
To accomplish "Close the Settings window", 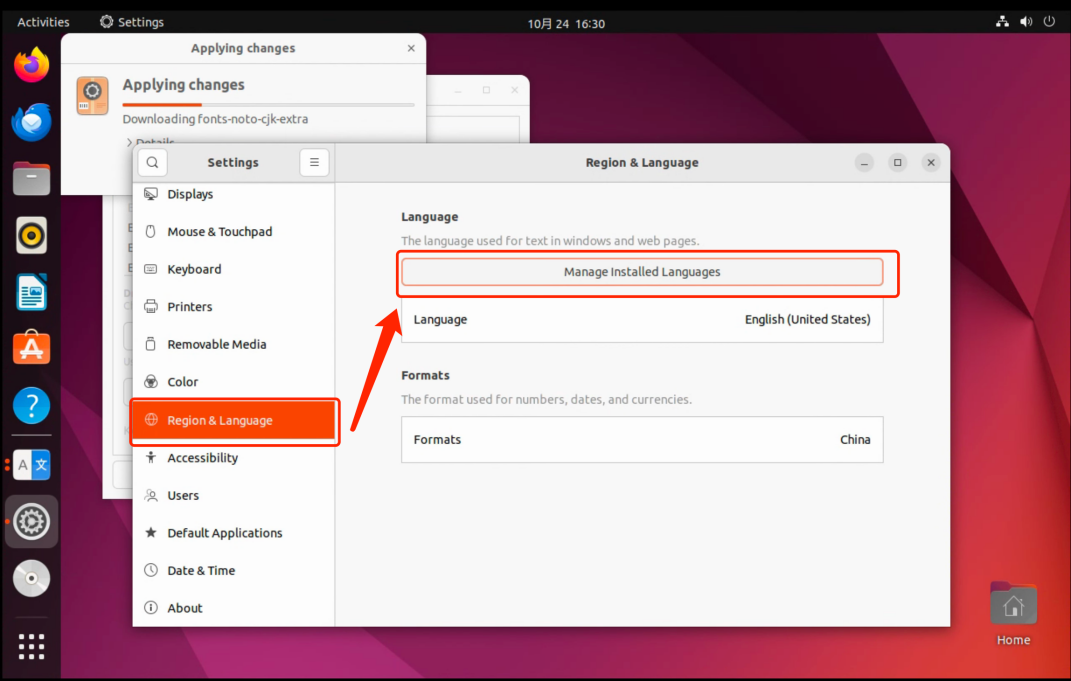I will (x=931, y=163).
